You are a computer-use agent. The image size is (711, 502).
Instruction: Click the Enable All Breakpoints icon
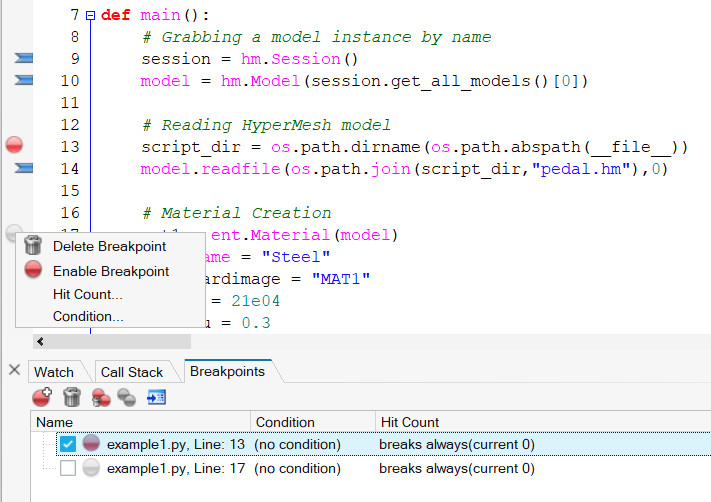[x=100, y=397]
